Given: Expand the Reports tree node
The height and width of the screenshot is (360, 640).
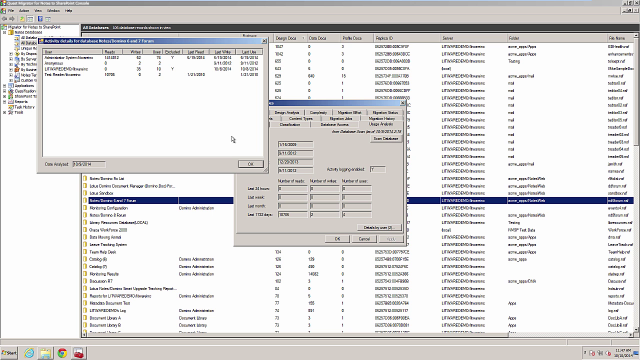Looking at the screenshot, I should tap(4, 102).
